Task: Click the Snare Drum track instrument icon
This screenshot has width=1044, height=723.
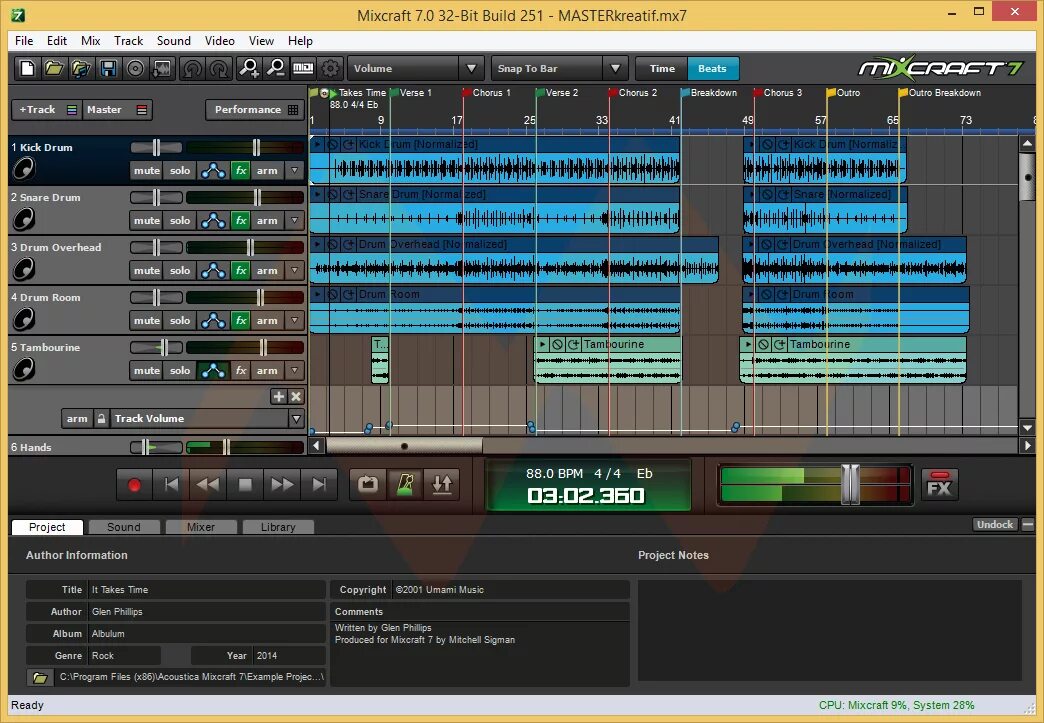Action: click(x=24, y=219)
